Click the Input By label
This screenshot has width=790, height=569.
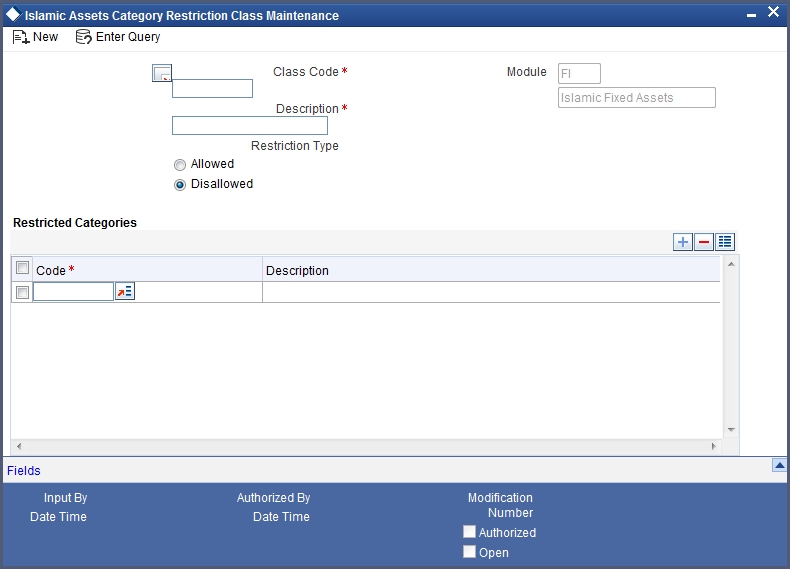pos(65,497)
